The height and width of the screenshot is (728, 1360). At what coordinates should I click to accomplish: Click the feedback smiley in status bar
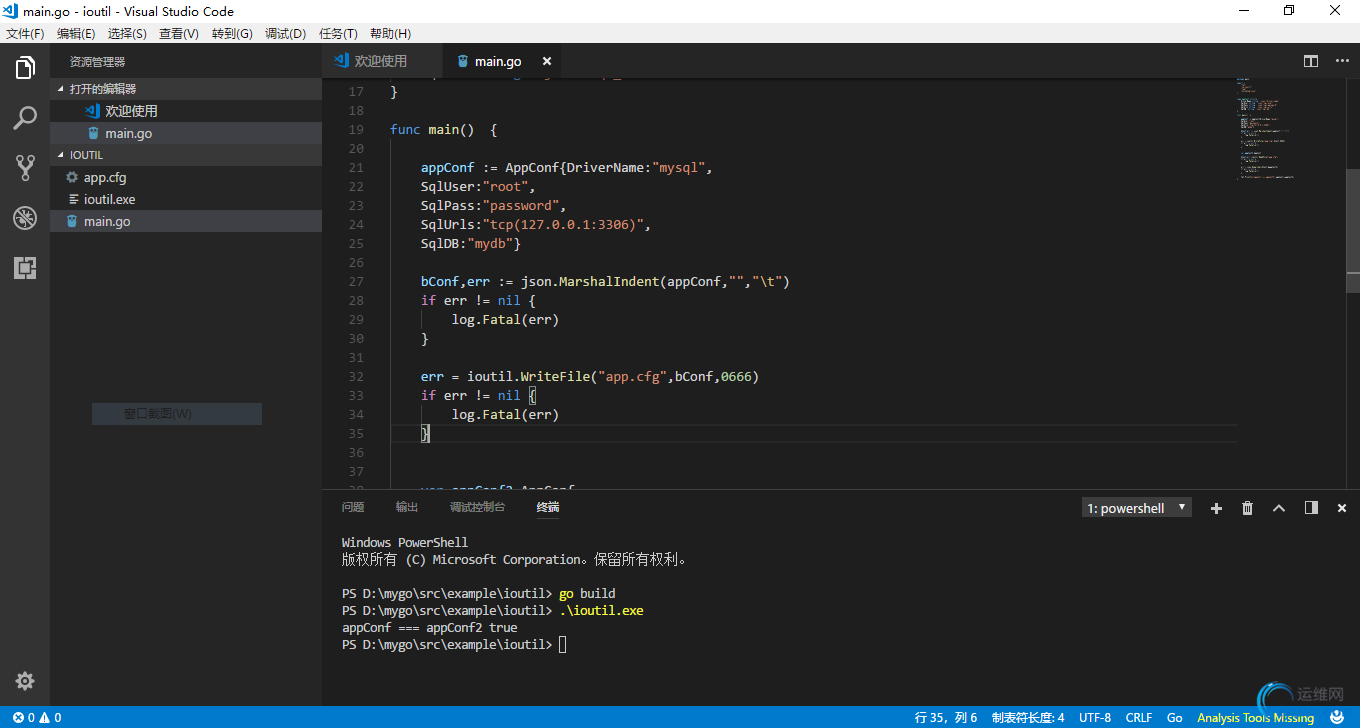pos(1337,717)
